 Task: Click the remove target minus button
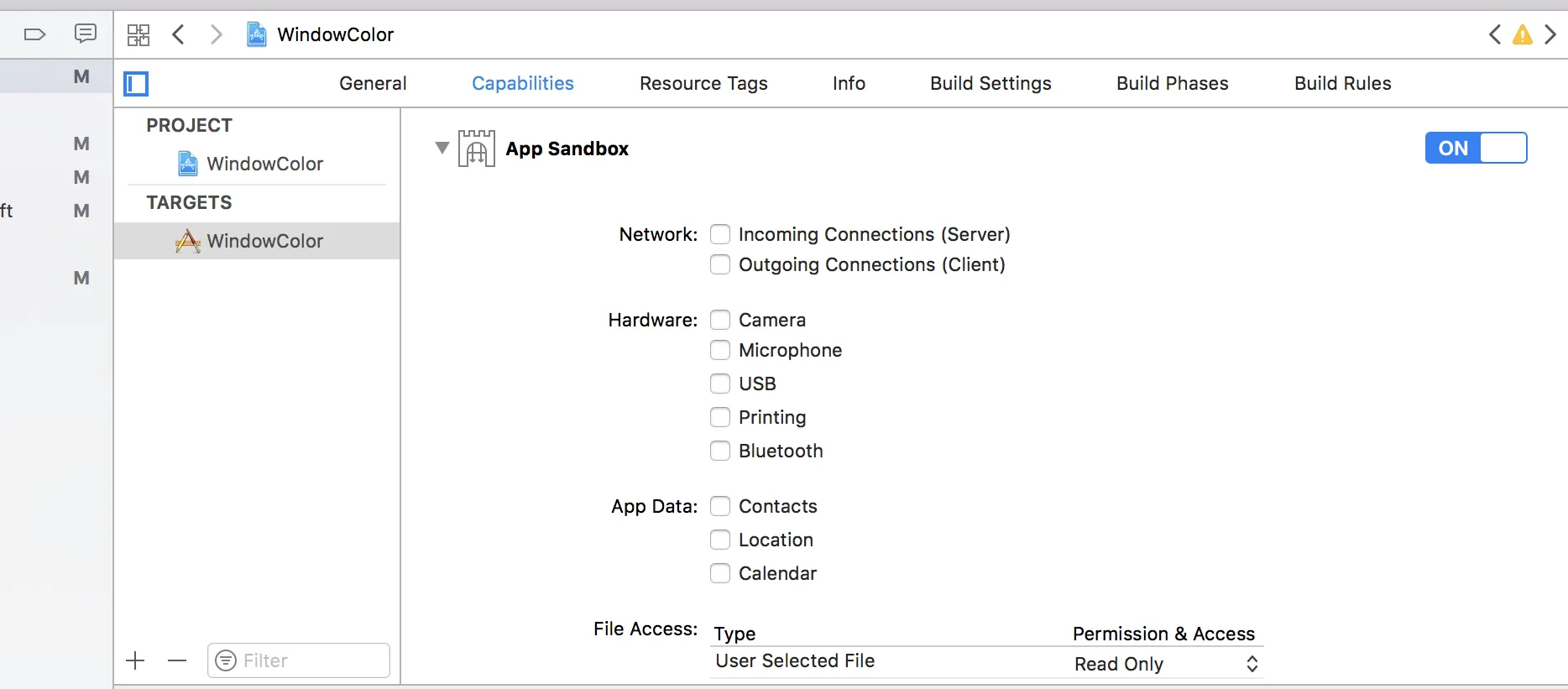click(177, 660)
